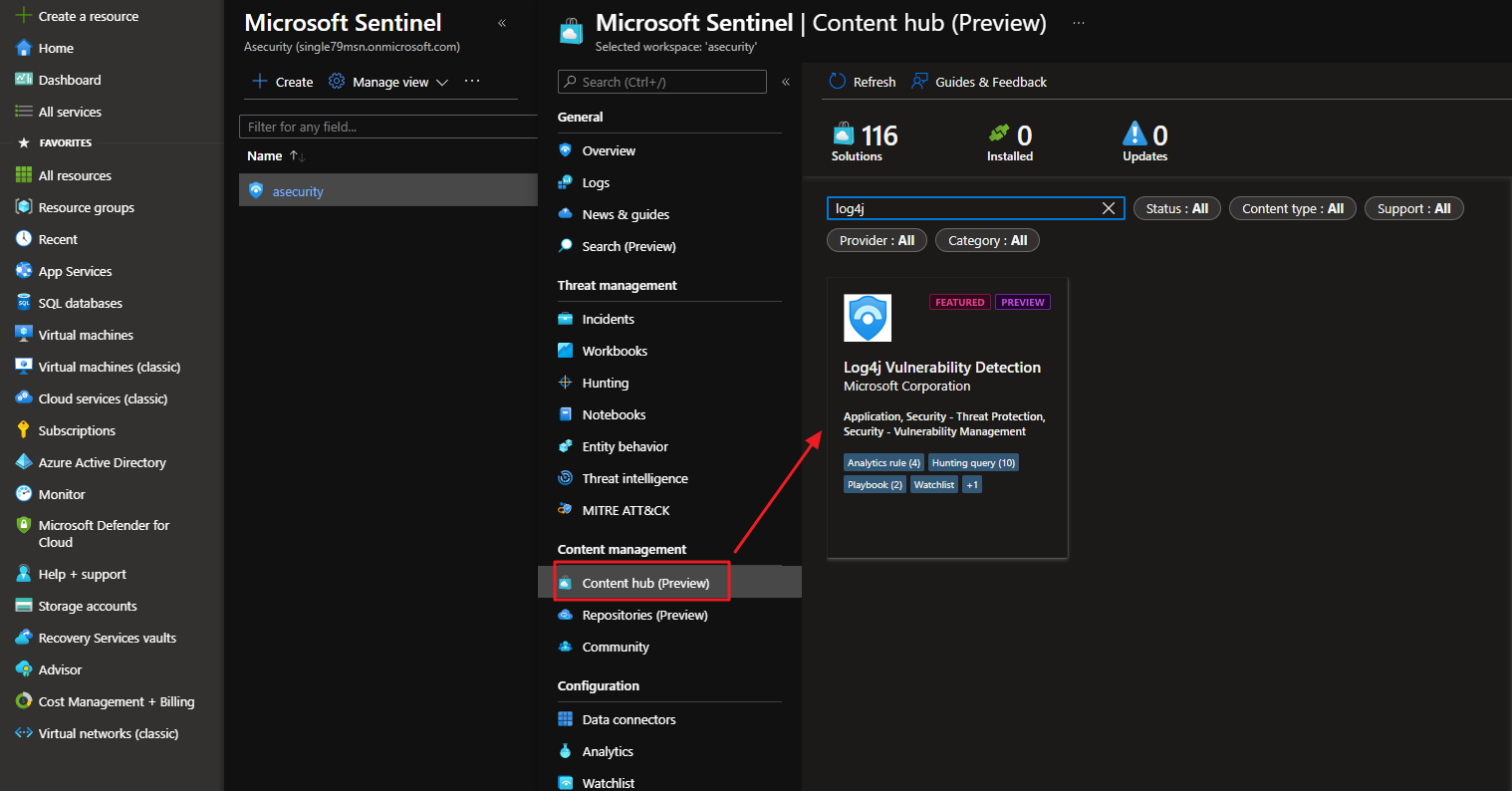Open SQL databases in the sidebar
This screenshot has width=1512, height=791.
coord(80,303)
